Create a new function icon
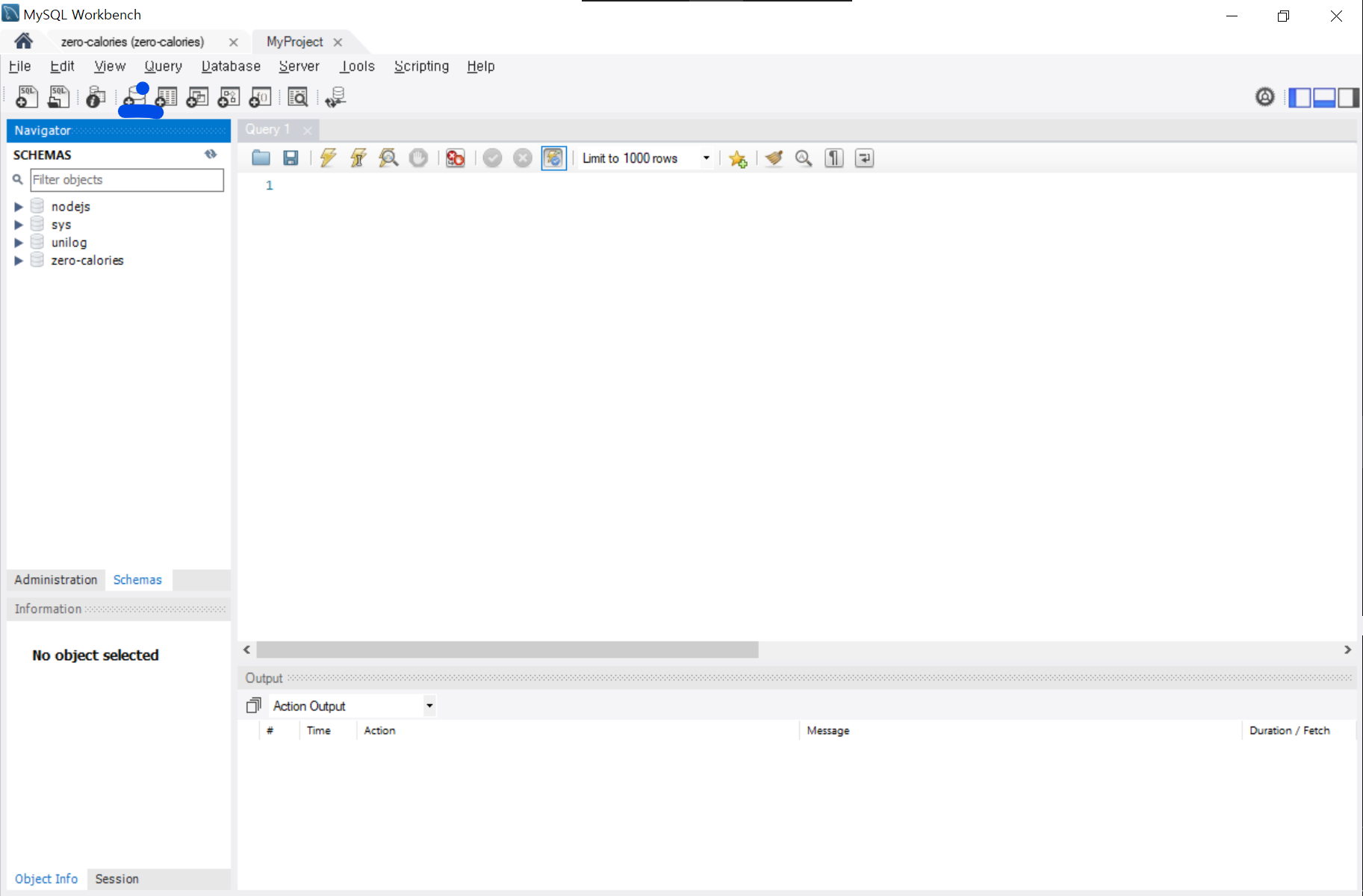The image size is (1363, 896). pyautogui.click(x=260, y=97)
